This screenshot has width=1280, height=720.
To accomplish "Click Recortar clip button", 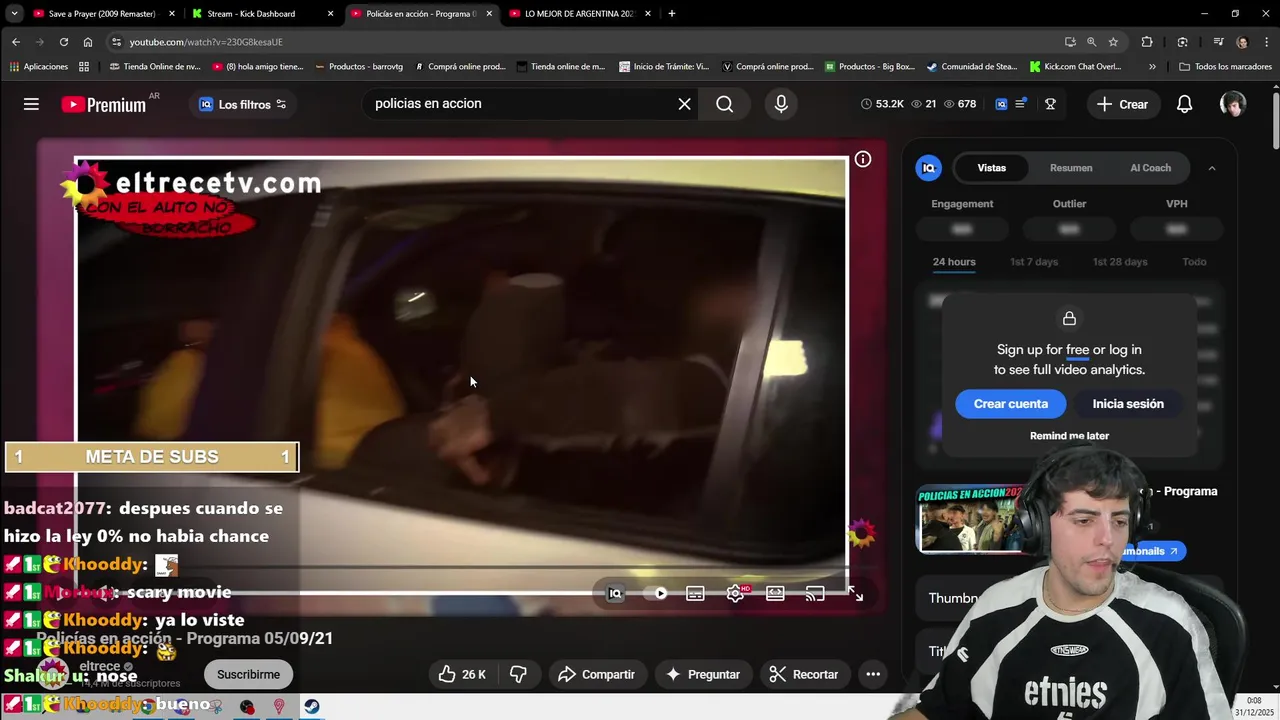I will (x=804, y=674).
